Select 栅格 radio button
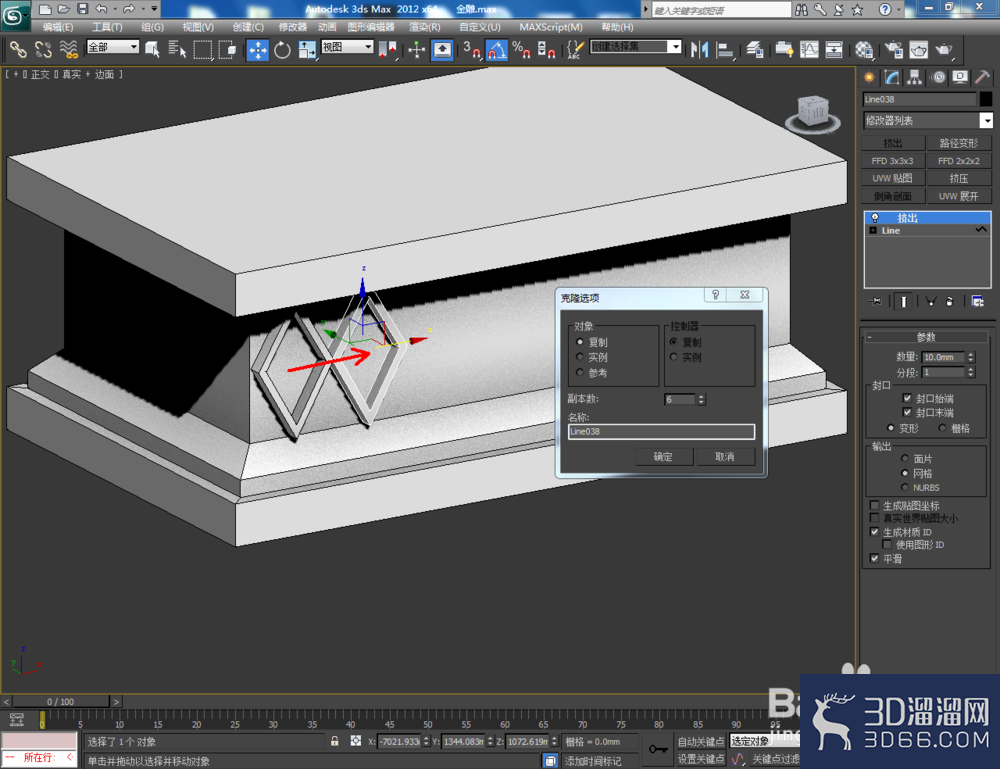Viewport: 1000px width, 769px height. tap(942, 428)
